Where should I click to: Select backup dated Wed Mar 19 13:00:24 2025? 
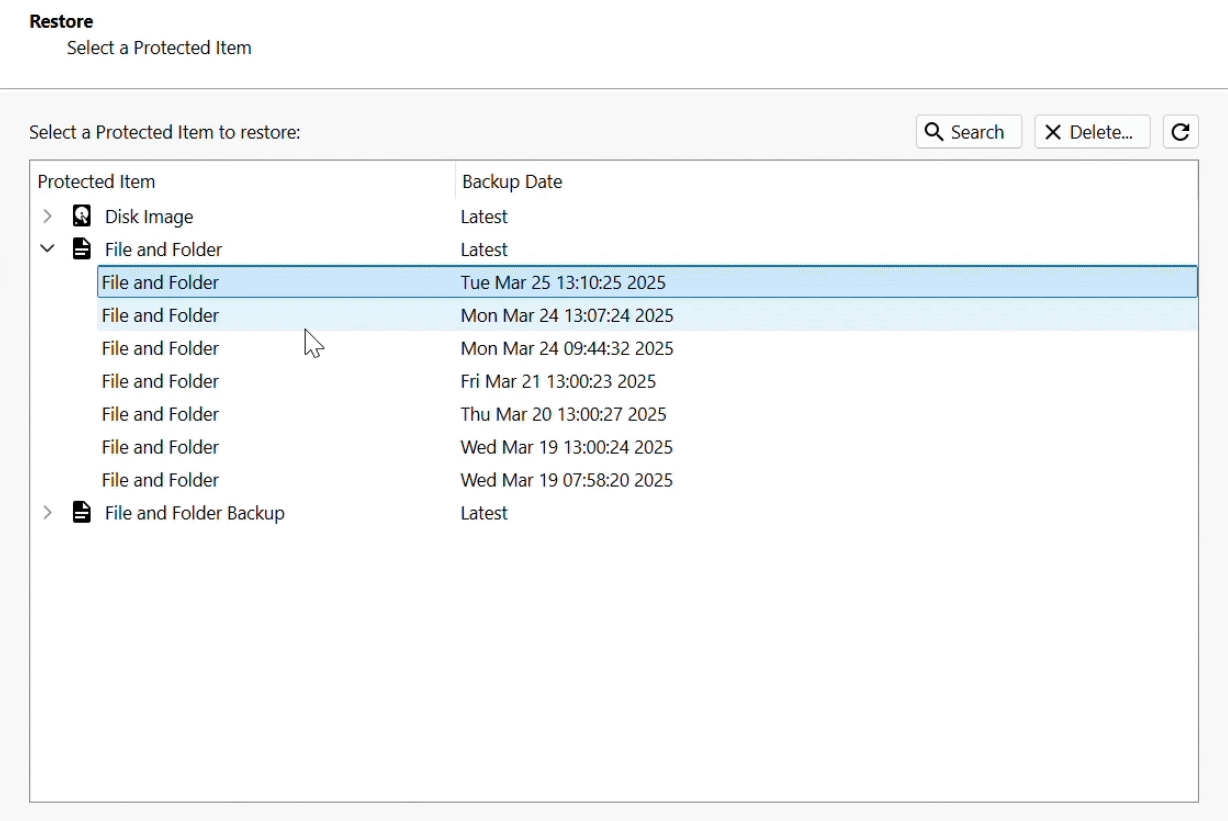[x=647, y=447]
